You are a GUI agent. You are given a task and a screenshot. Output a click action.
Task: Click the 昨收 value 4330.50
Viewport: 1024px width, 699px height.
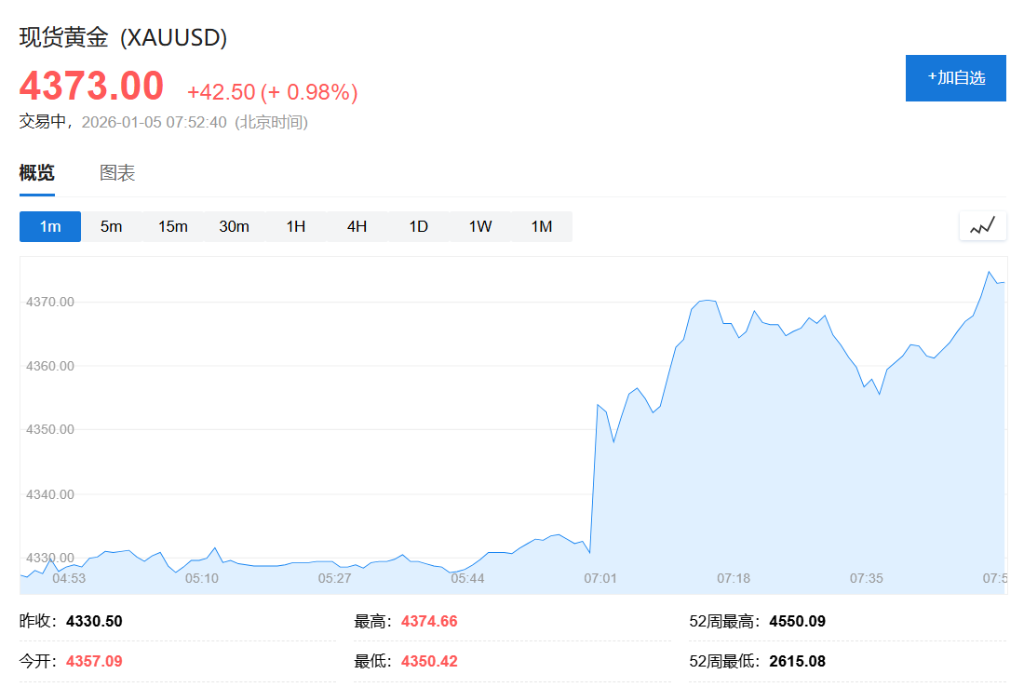pos(94,621)
